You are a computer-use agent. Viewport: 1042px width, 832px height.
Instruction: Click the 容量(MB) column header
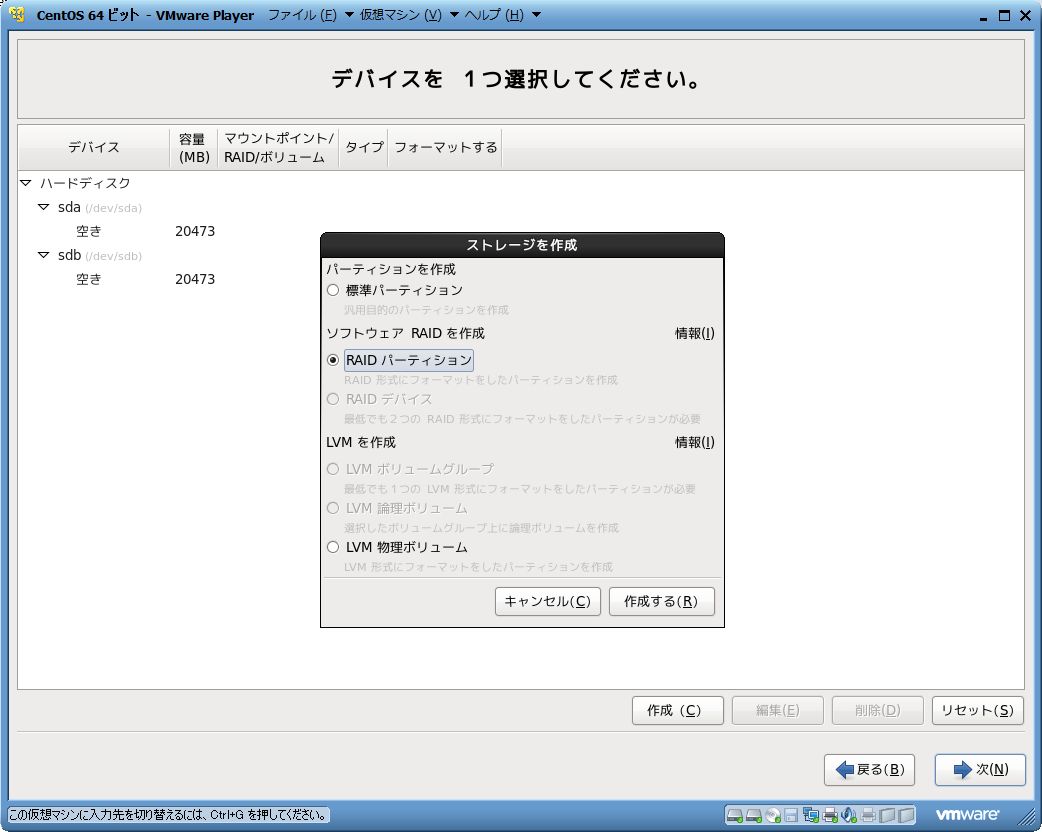pos(194,148)
